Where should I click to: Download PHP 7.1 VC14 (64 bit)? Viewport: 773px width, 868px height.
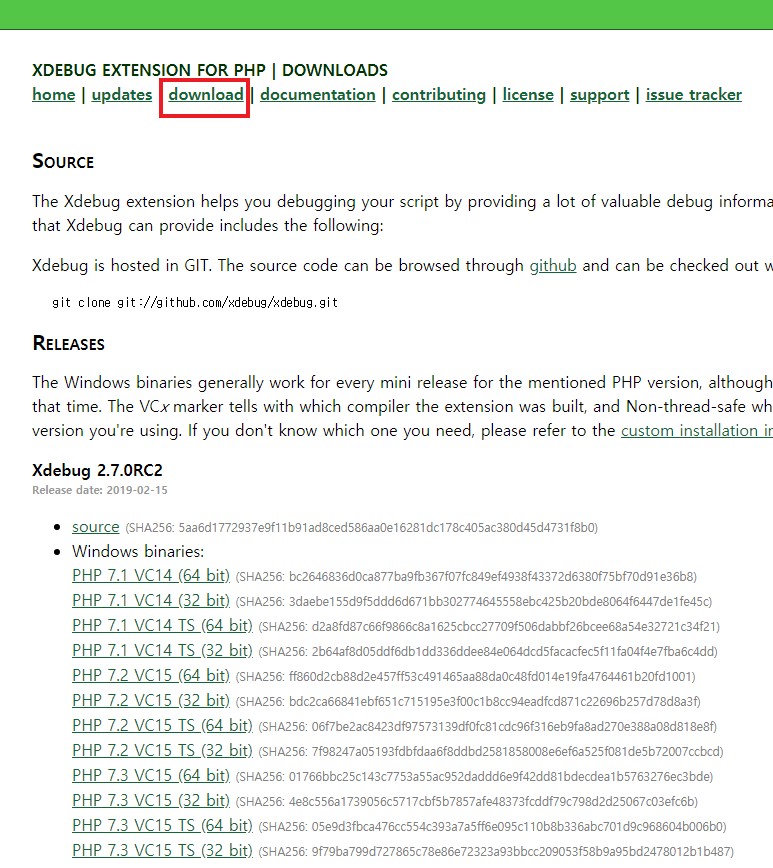coord(151,576)
